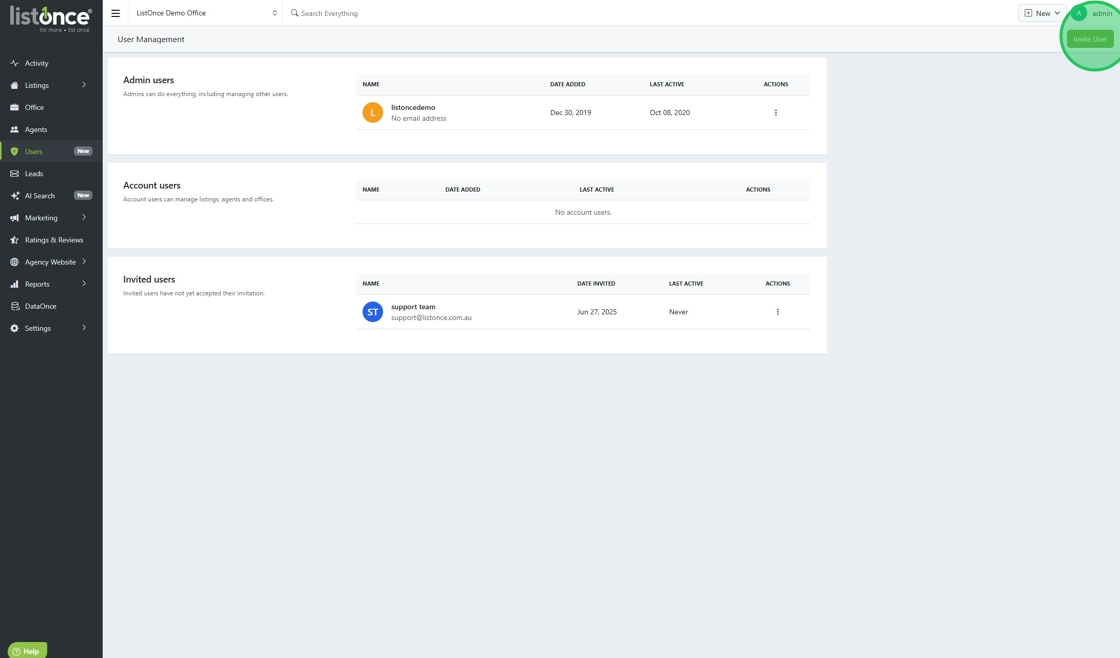Click the DataOnce database icon
The height and width of the screenshot is (658, 1120).
coord(14,306)
